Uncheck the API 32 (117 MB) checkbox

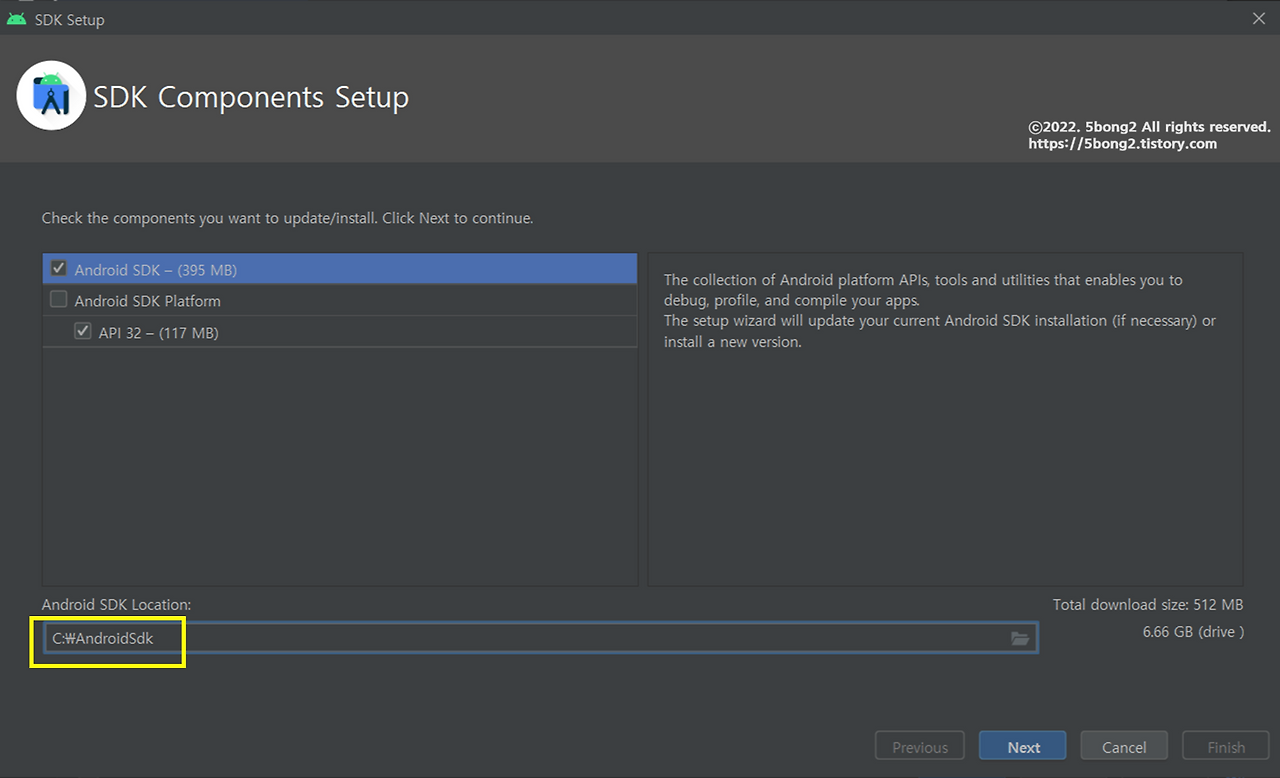[x=82, y=331]
